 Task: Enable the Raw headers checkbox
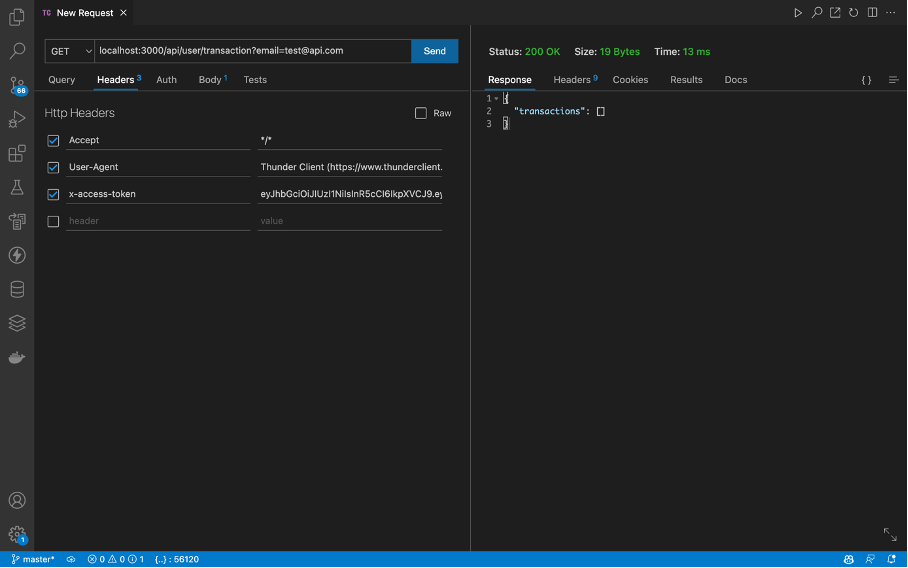pyautogui.click(x=421, y=113)
